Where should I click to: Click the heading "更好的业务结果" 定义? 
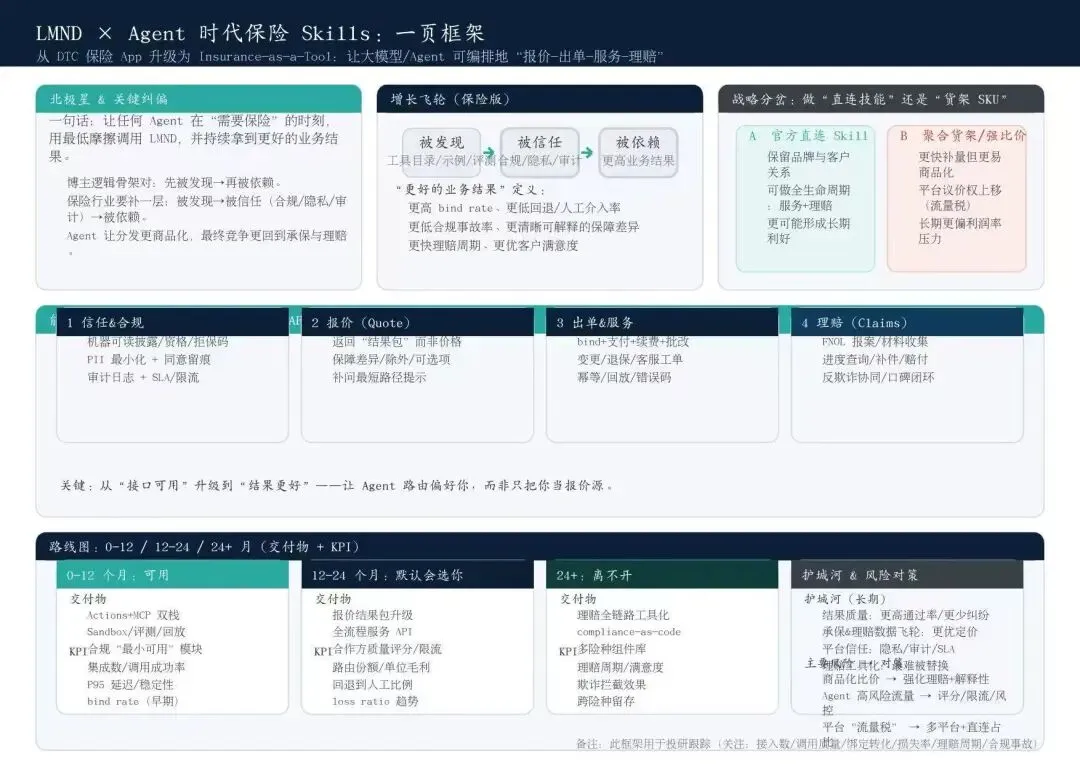pos(470,189)
